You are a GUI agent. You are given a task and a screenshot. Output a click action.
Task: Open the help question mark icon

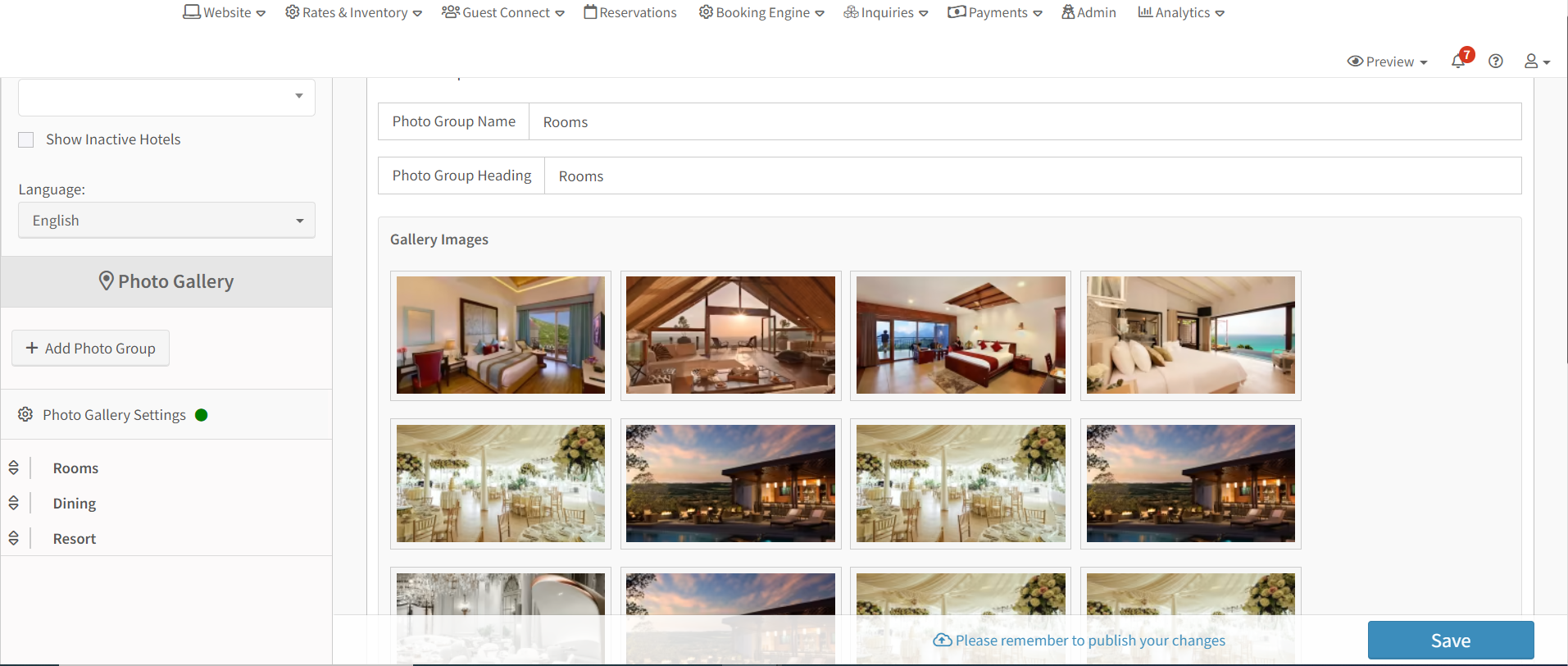1496,62
